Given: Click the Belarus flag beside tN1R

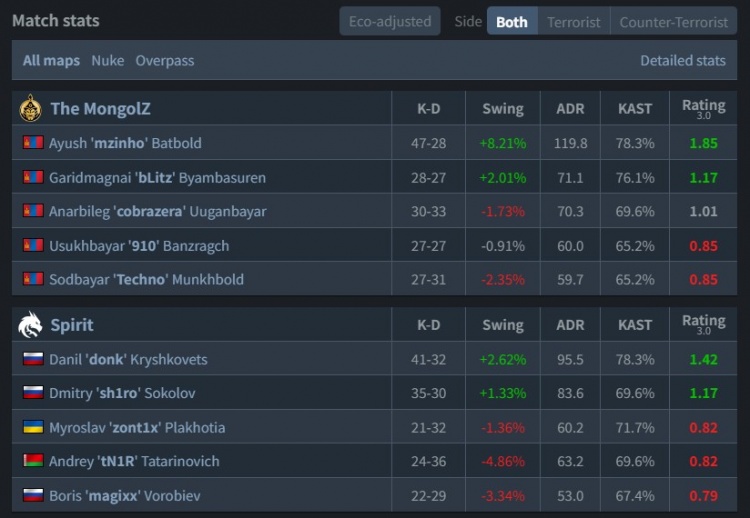Looking at the screenshot, I should point(32,461).
